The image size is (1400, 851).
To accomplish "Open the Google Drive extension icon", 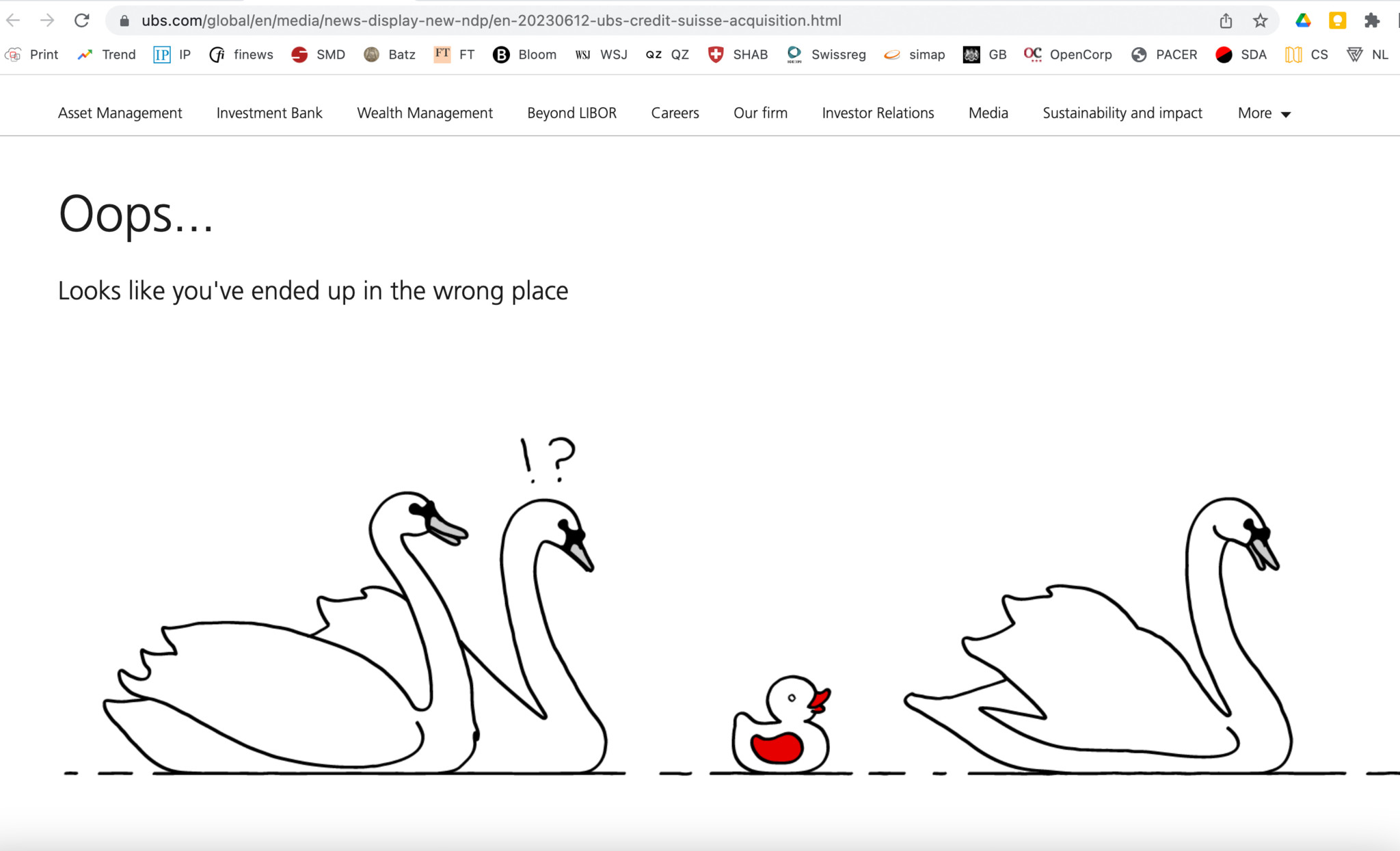I will pos(1303,21).
